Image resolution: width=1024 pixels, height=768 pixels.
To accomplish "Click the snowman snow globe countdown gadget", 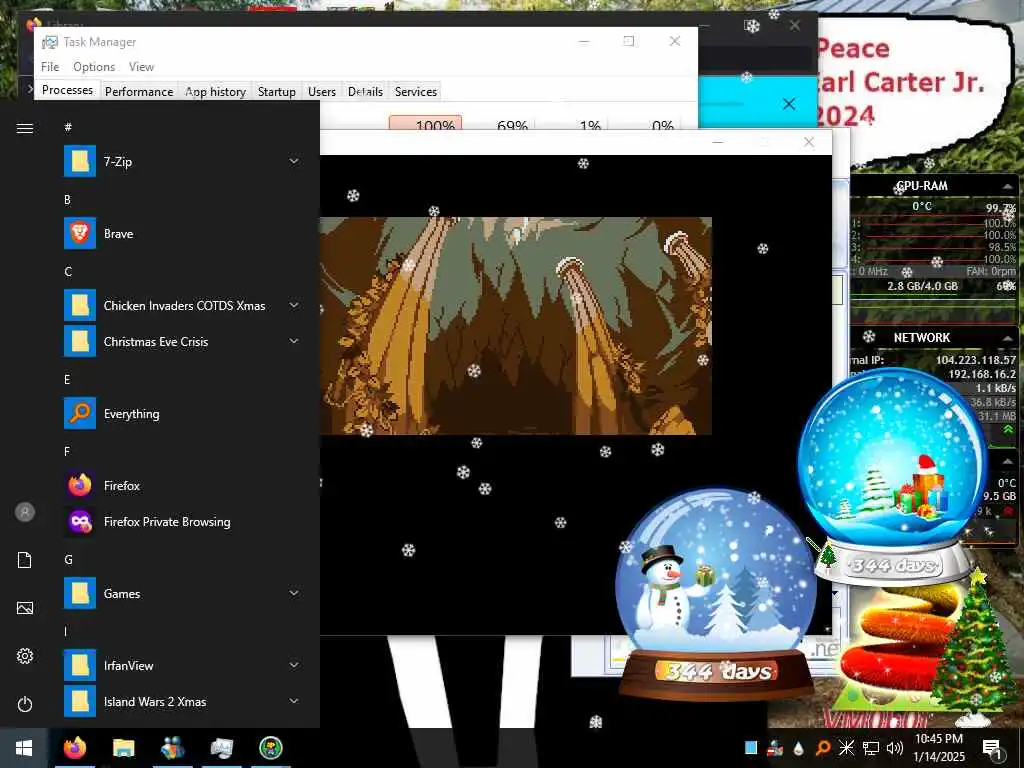I will click(717, 594).
